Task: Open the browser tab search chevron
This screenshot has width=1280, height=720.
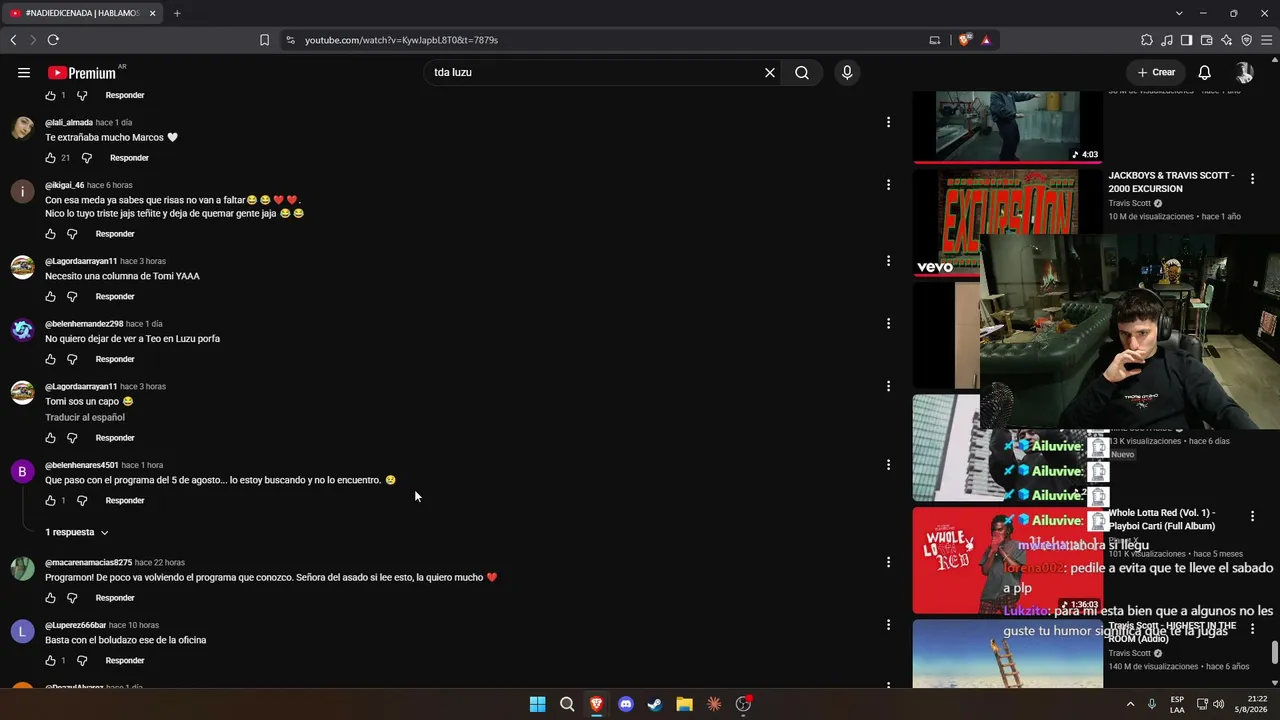Action: click(1179, 13)
